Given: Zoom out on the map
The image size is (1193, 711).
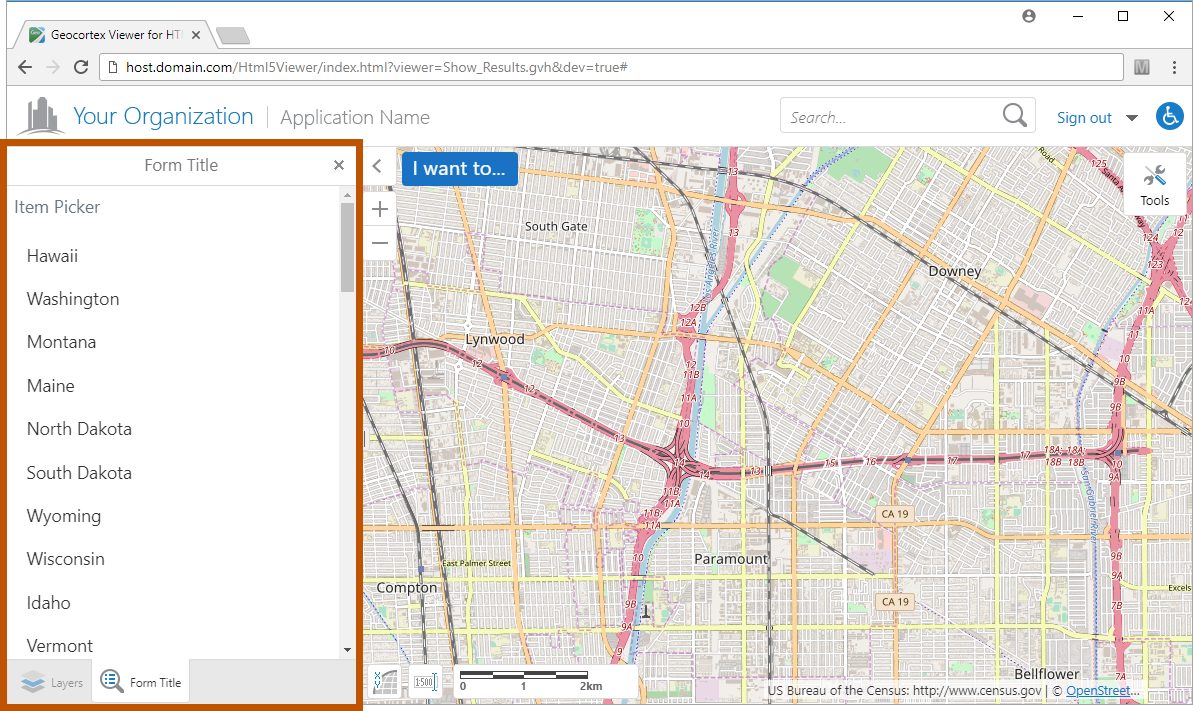Looking at the screenshot, I should point(380,242).
